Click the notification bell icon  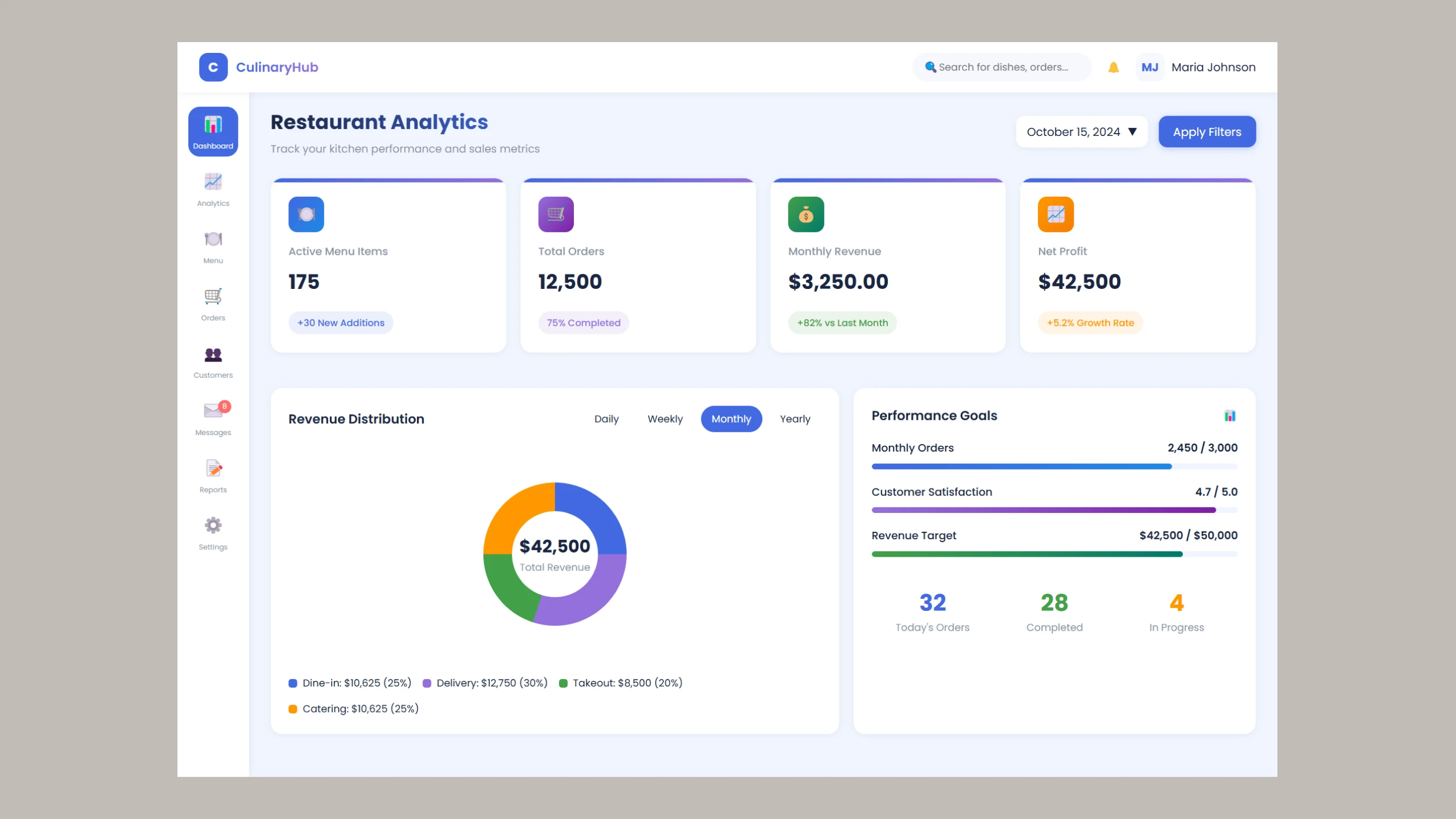pos(1113,67)
